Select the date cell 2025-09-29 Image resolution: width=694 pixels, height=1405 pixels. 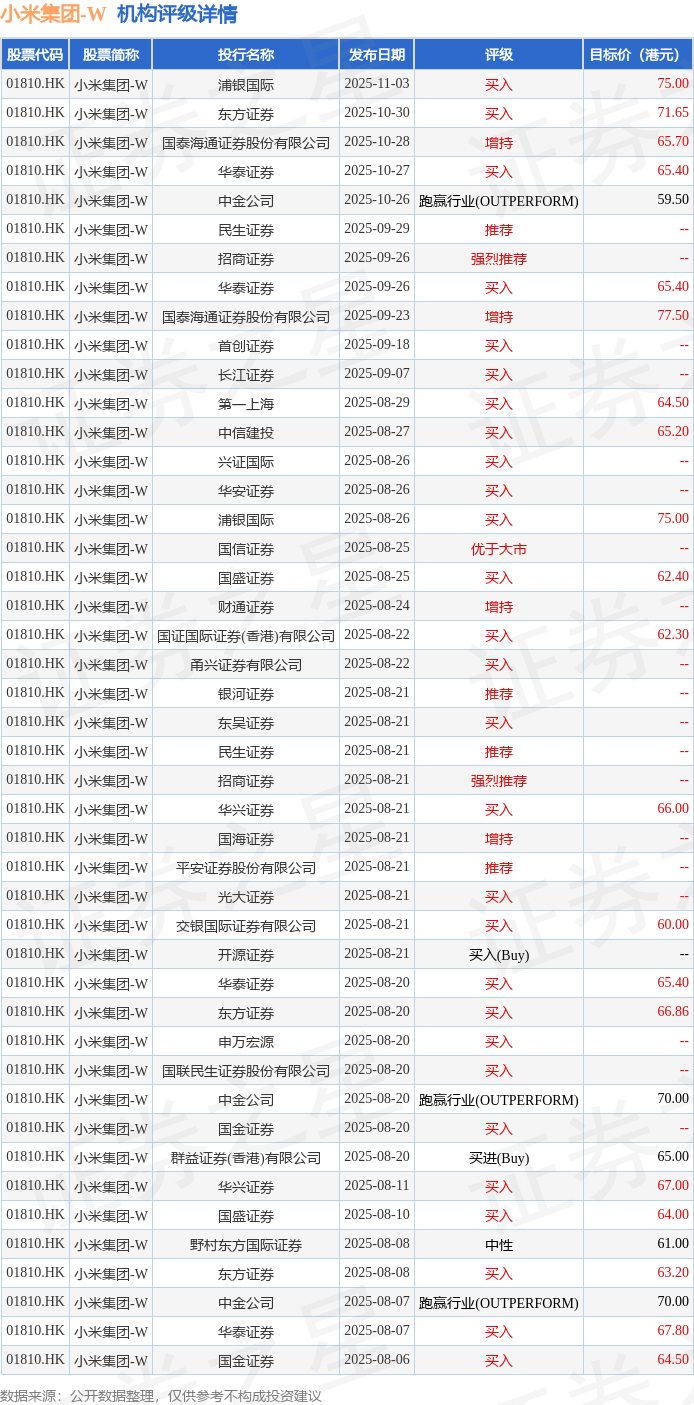pos(377,229)
